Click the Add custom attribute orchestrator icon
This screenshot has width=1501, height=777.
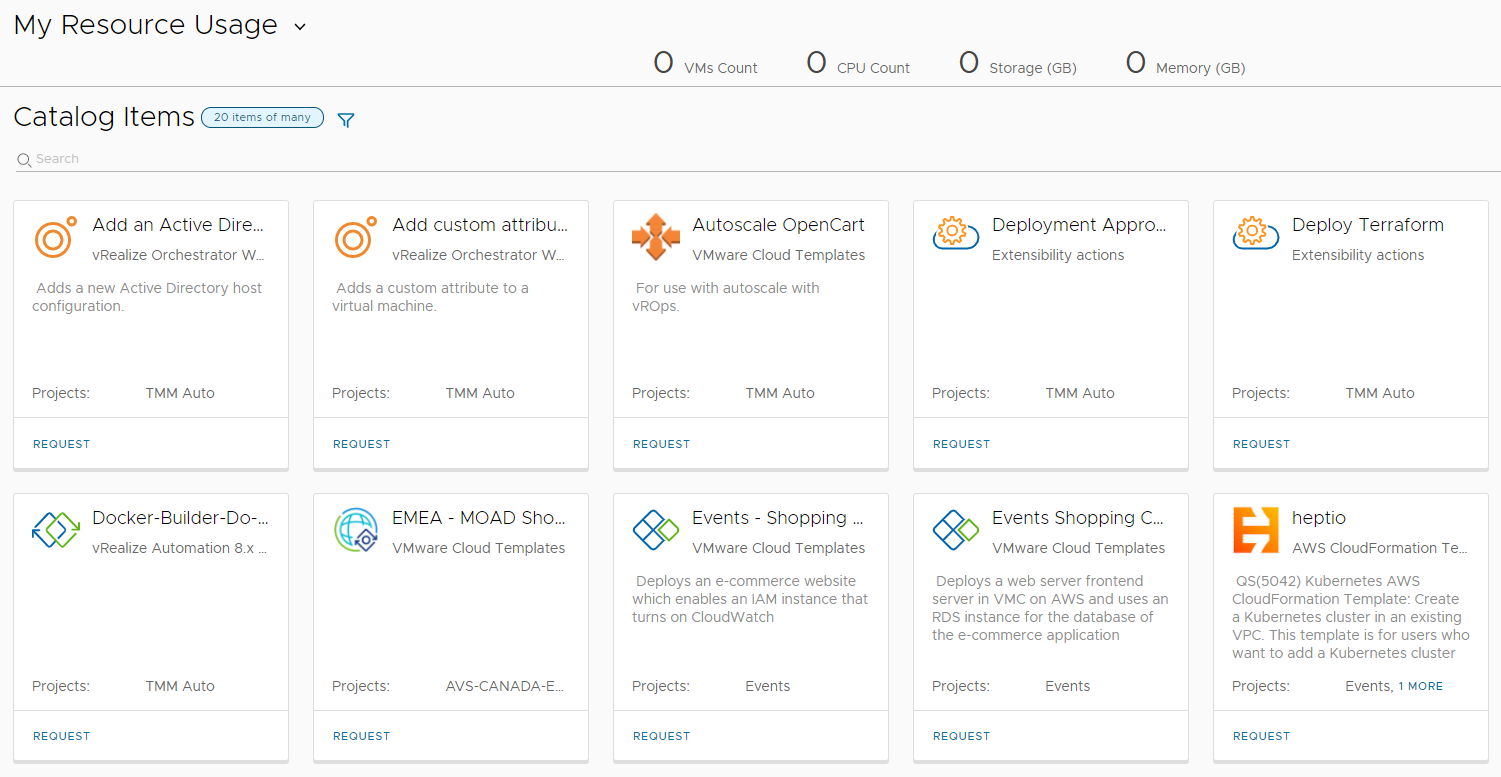pyautogui.click(x=356, y=237)
